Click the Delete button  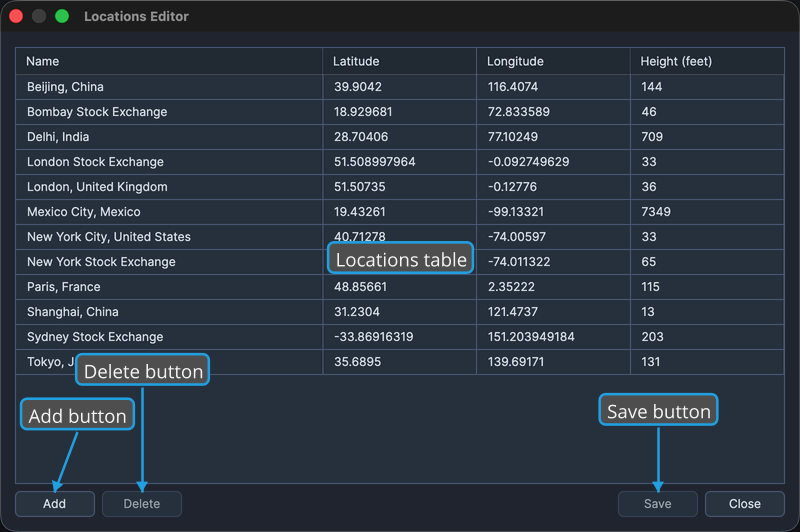(142, 504)
